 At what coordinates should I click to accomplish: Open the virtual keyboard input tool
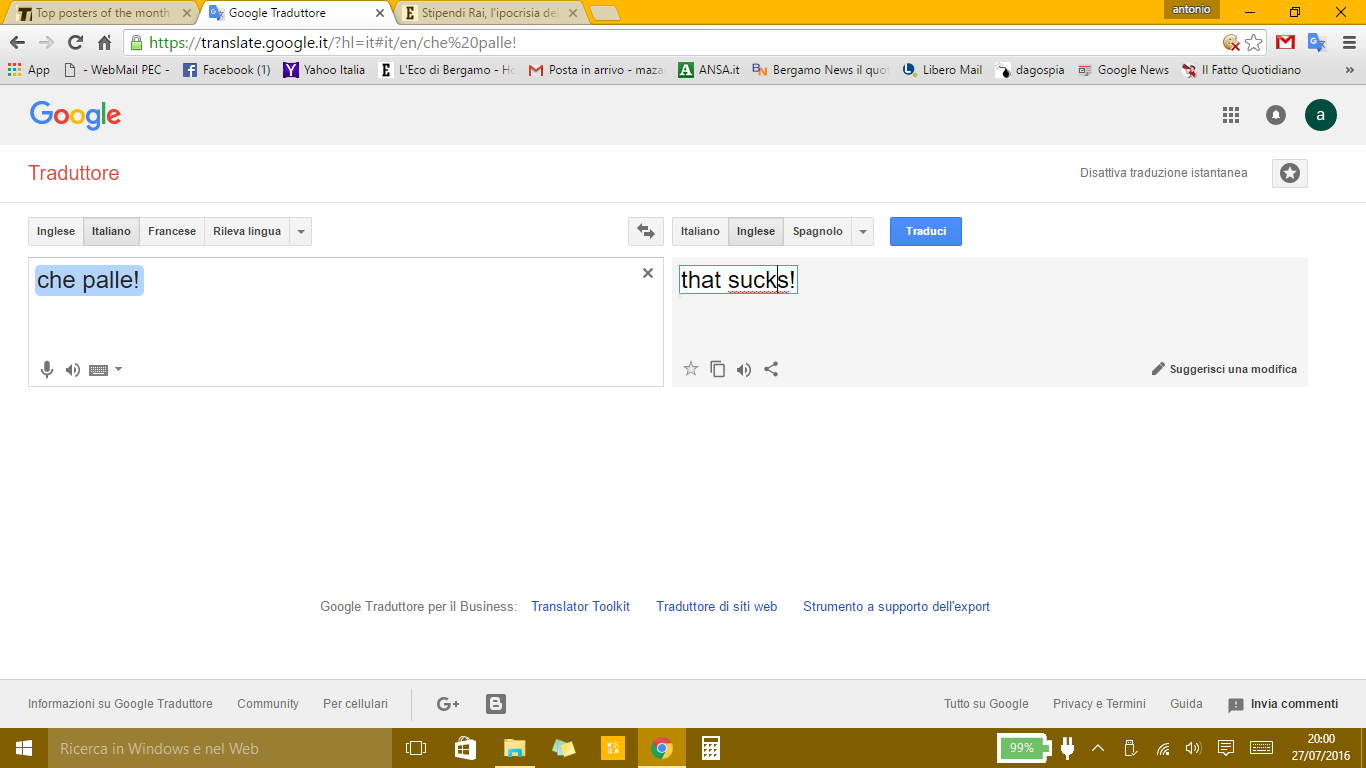[x=98, y=370]
